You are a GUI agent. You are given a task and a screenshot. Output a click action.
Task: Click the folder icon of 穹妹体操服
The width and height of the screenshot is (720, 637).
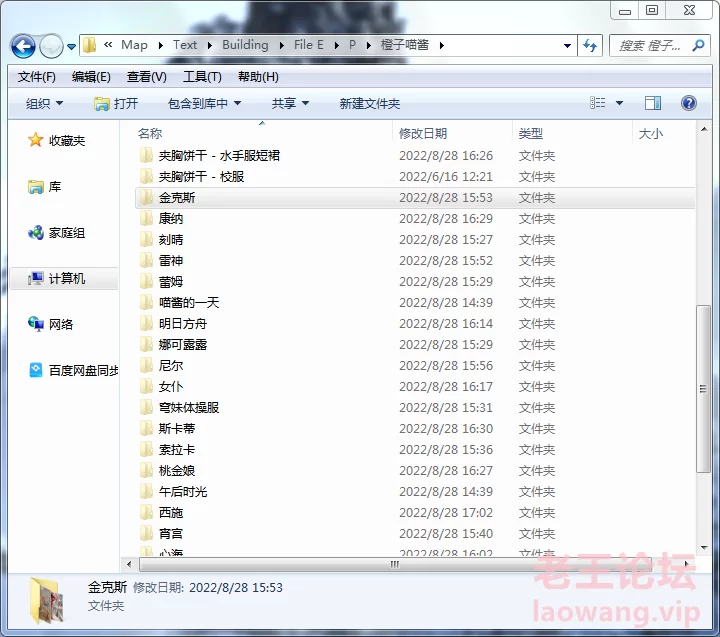(x=146, y=408)
